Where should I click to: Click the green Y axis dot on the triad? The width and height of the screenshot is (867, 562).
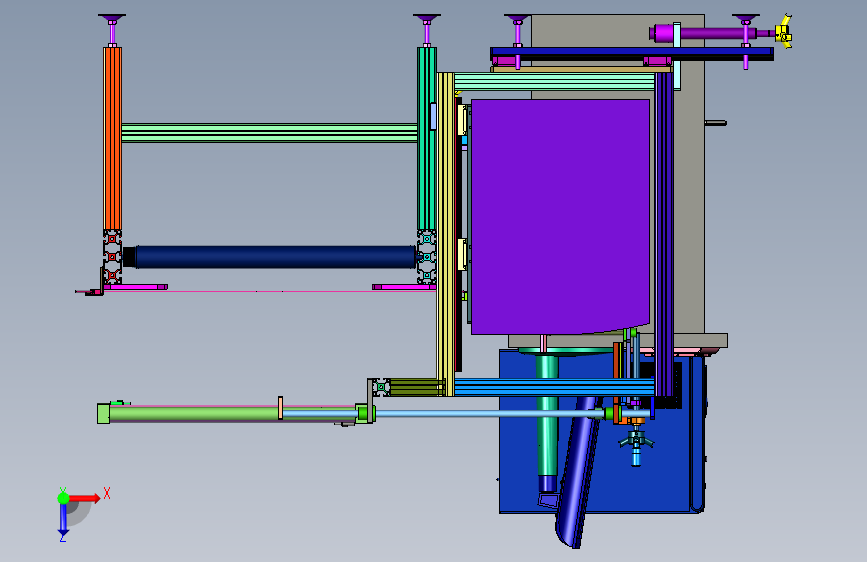[63, 498]
